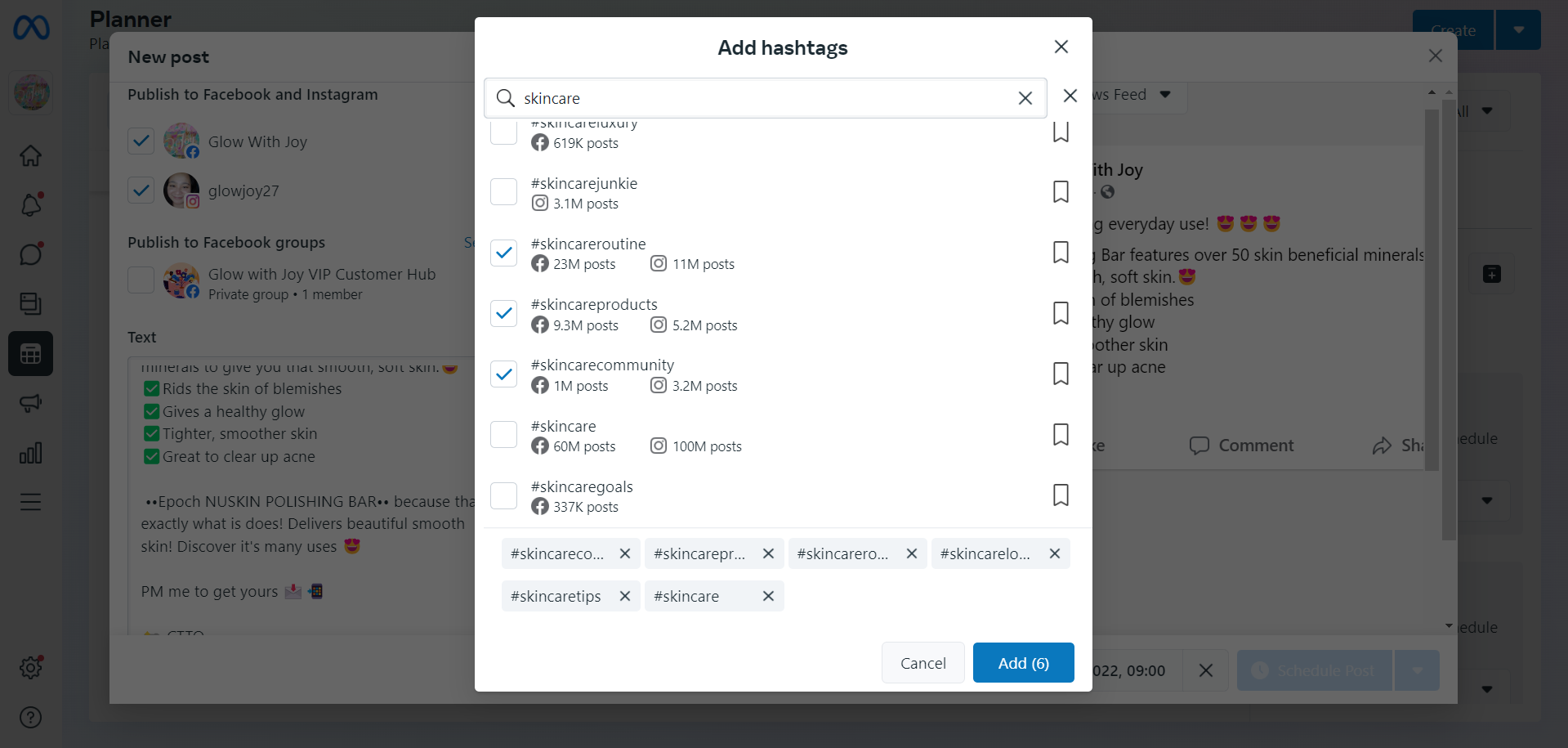The width and height of the screenshot is (1568, 748).
Task: Click the hashtag search field
Action: 760,98
